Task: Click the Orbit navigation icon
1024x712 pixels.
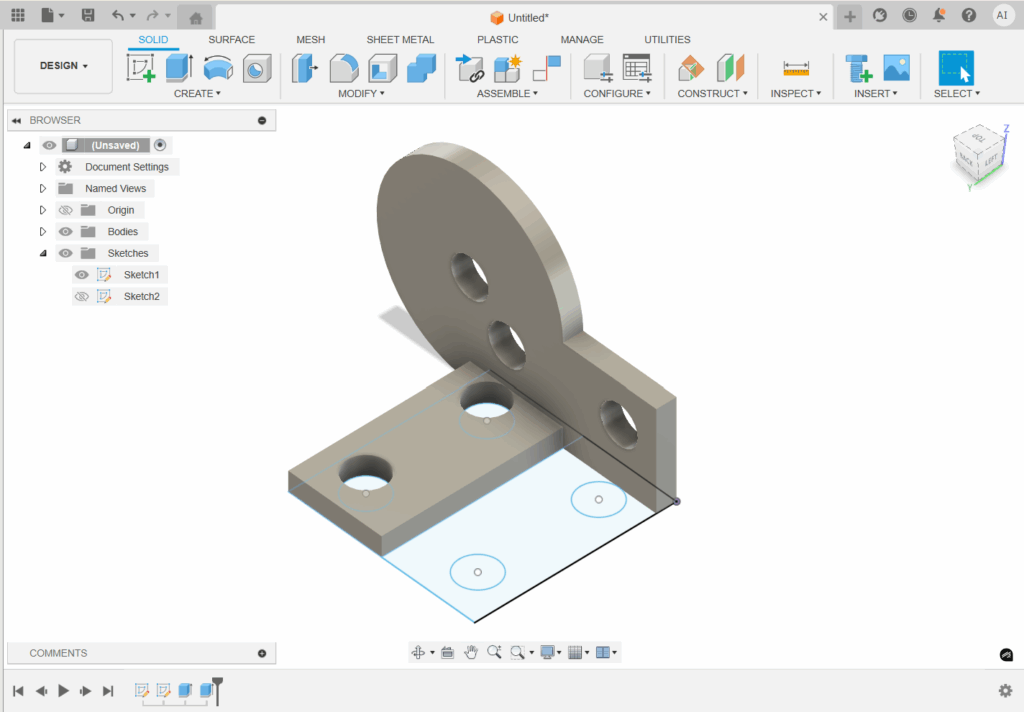Action: (x=418, y=652)
